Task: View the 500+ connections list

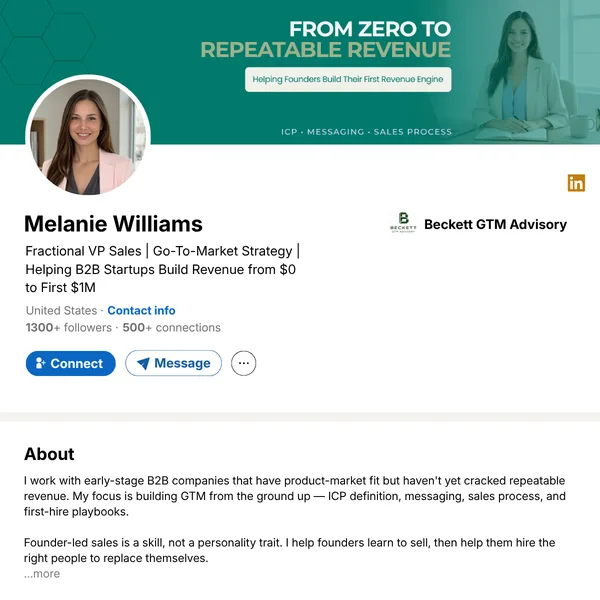Action: [171, 328]
